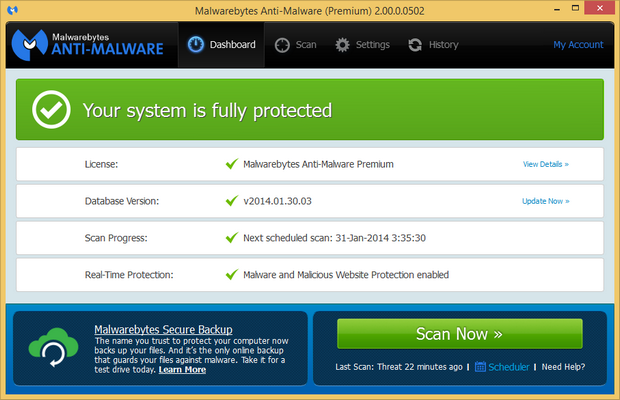
Task: Click 'Malwarebytes Anti-Malware Premium' text
Action: click(318, 164)
